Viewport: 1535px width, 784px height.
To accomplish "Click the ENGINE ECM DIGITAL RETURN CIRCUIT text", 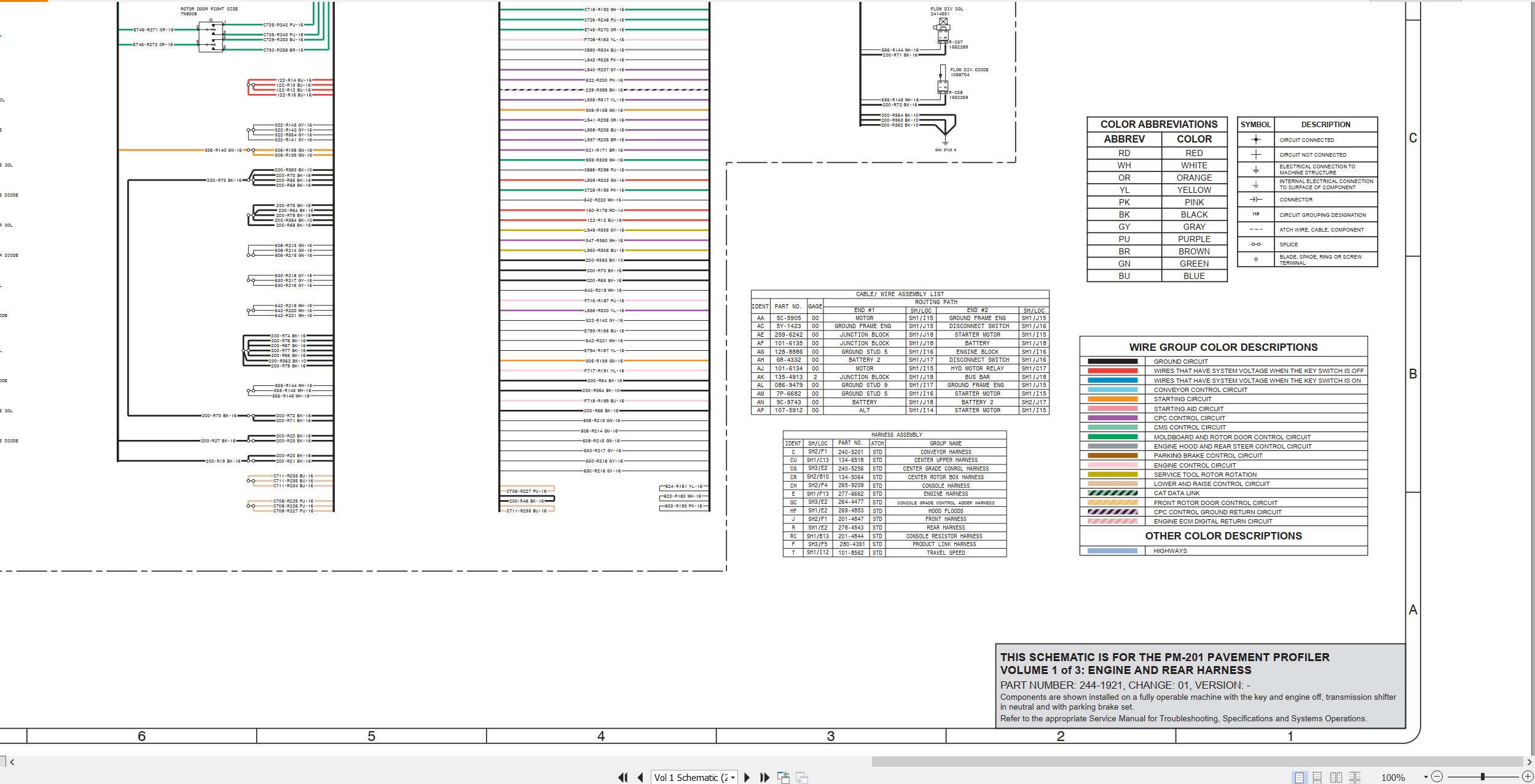I will pos(1213,521).
